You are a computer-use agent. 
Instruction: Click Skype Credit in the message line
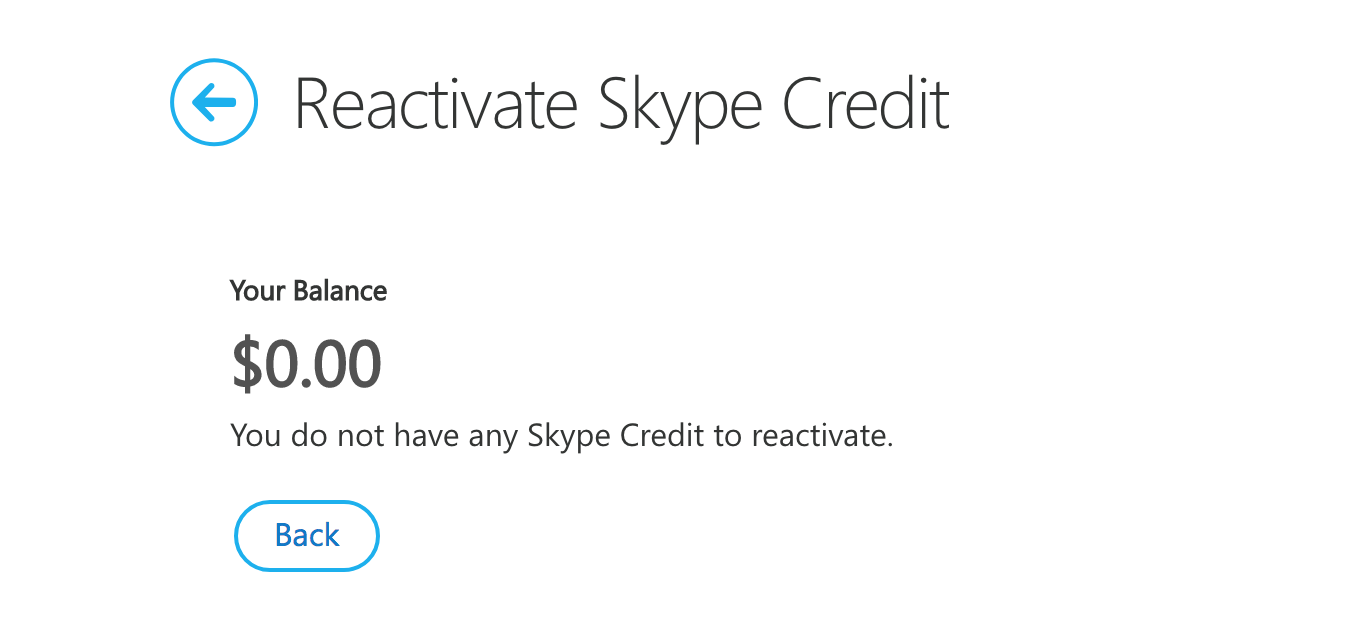coord(616,437)
